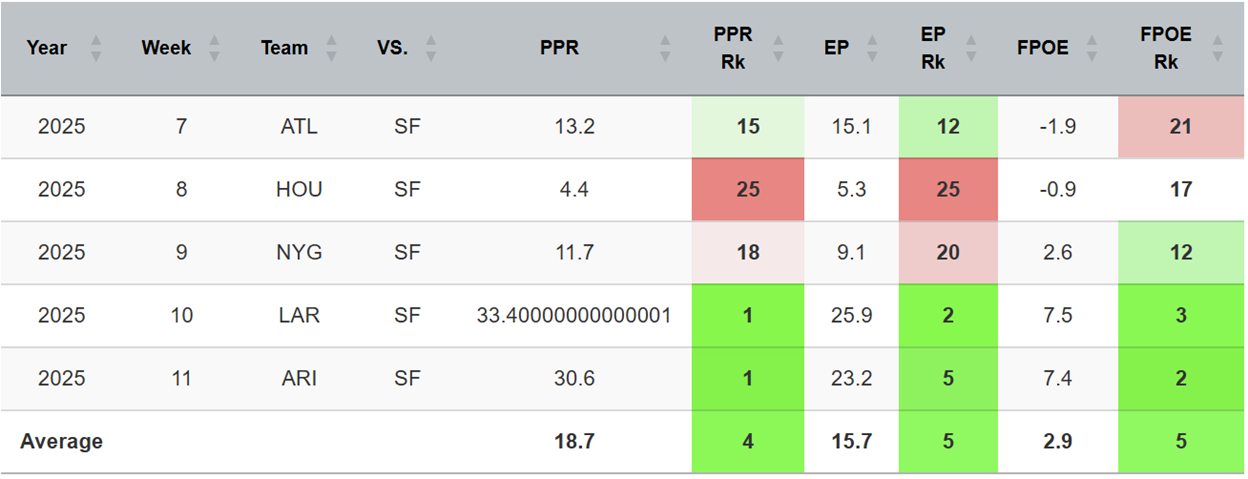Click the Week 11 cell
This screenshot has height=479, width=1248.
pos(181,378)
